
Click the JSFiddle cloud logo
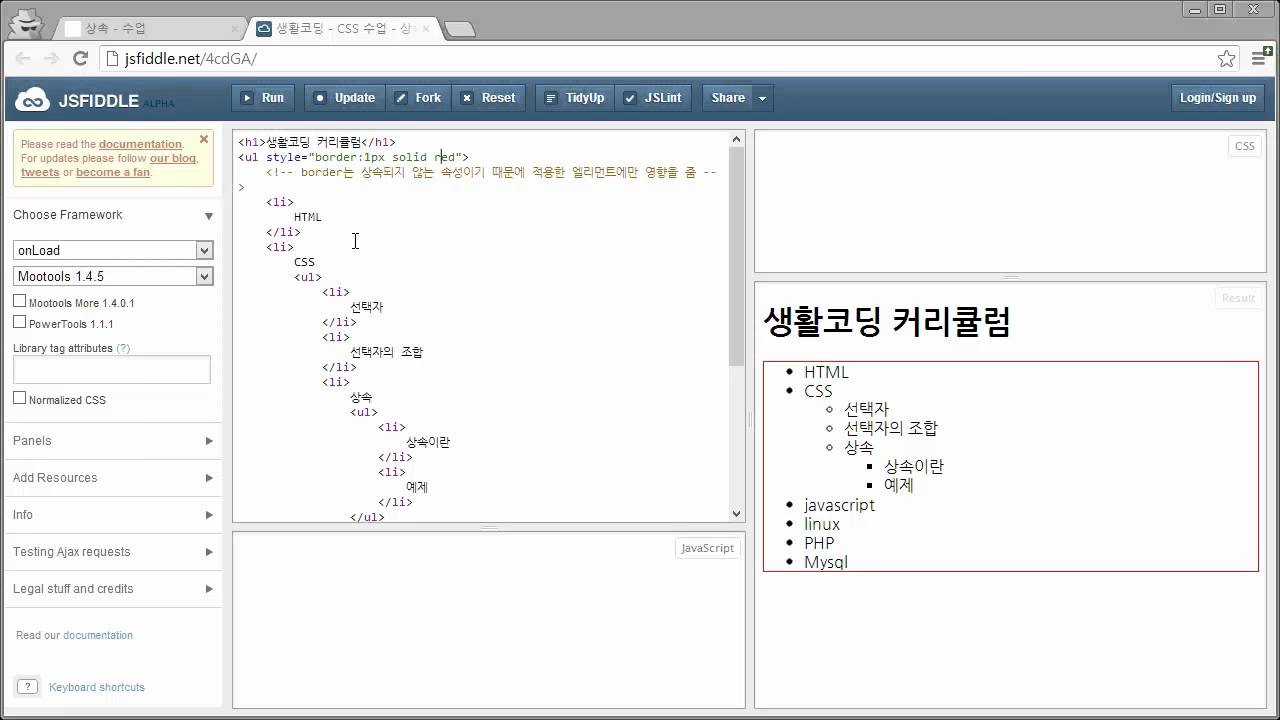coord(32,99)
